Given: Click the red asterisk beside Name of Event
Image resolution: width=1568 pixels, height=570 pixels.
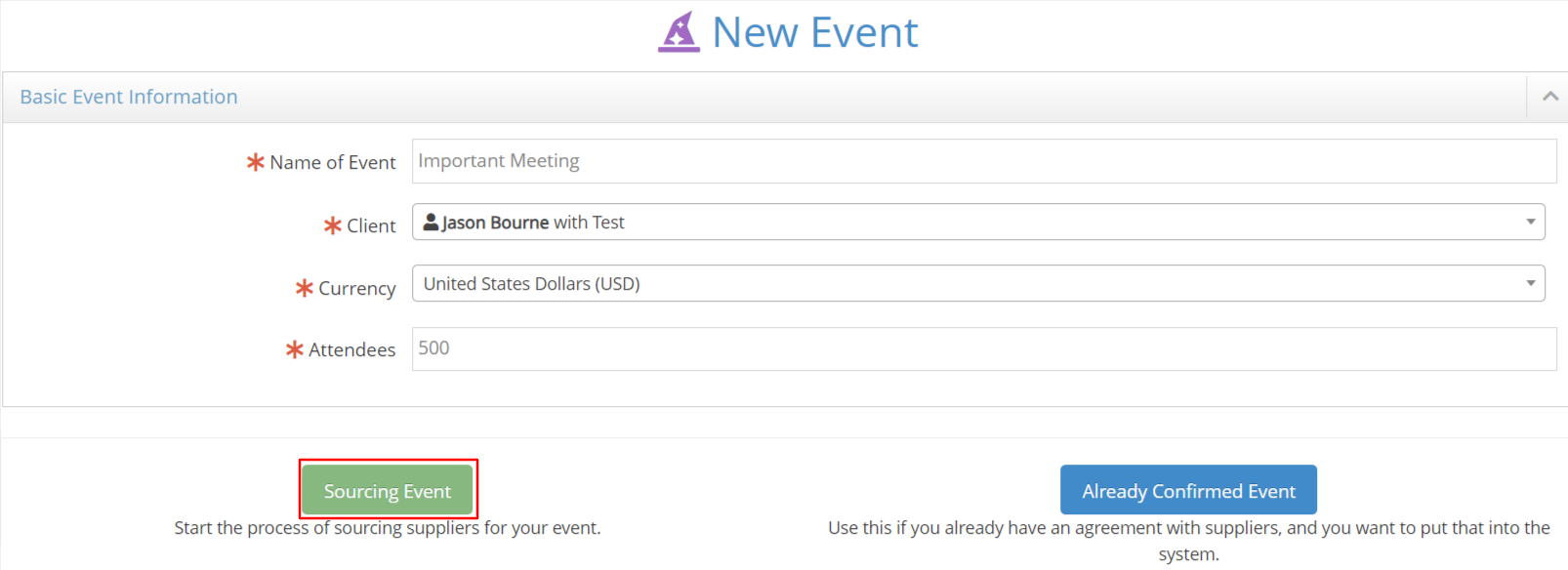Looking at the screenshot, I should pos(255,162).
